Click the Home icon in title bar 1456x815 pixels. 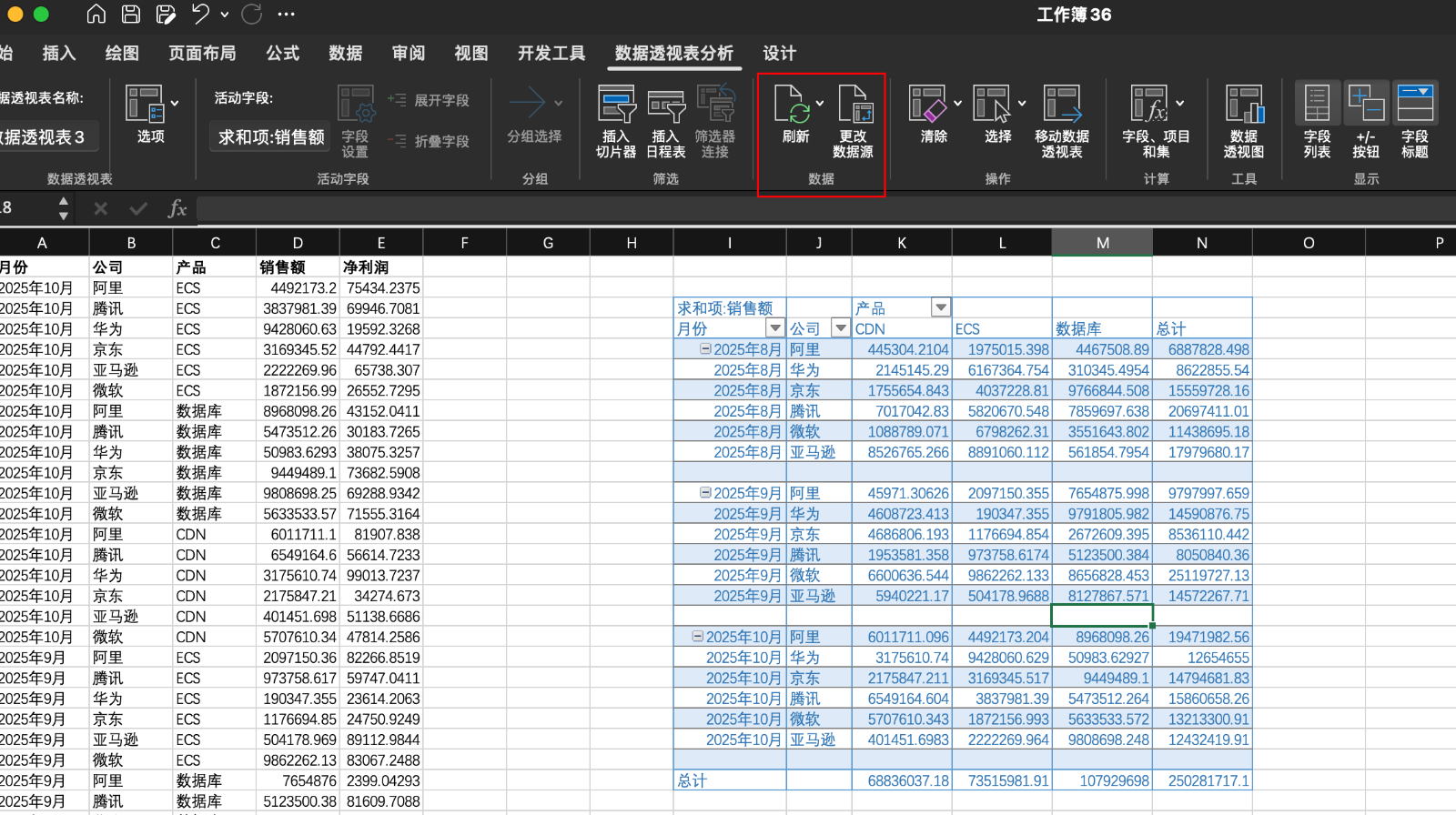pyautogui.click(x=96, y=14)
